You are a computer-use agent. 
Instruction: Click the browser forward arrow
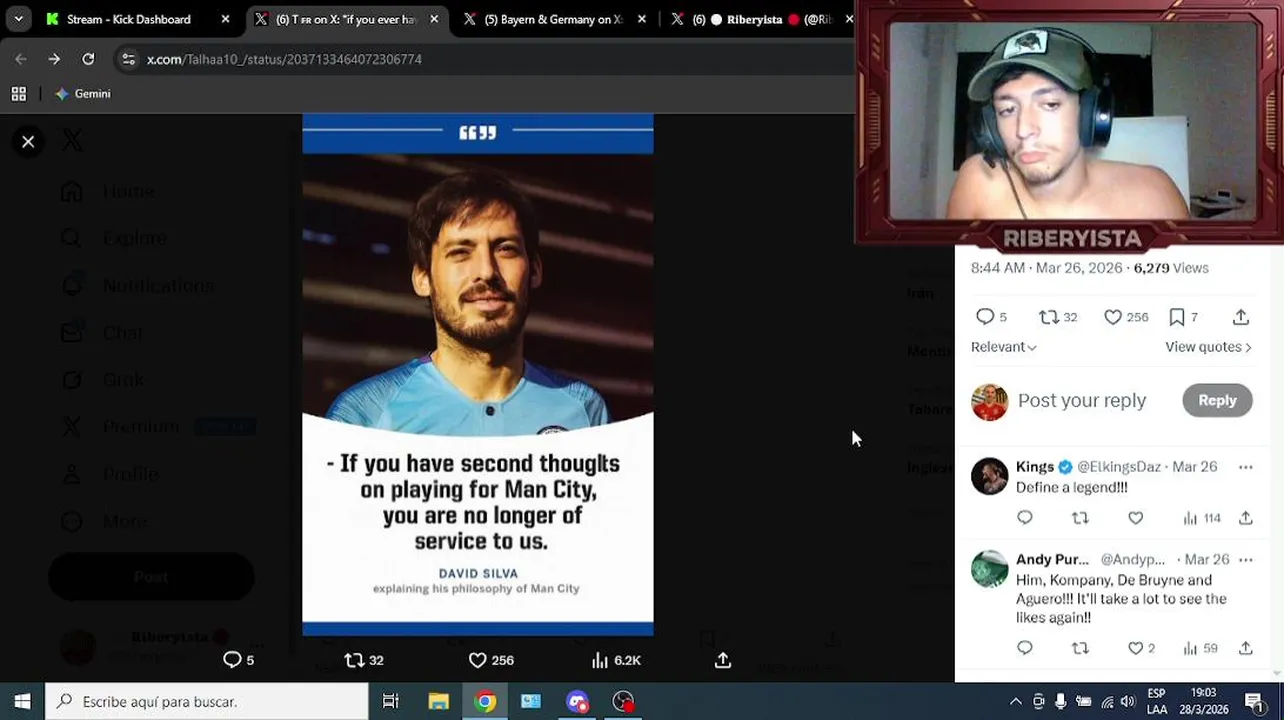click(54, 59)
